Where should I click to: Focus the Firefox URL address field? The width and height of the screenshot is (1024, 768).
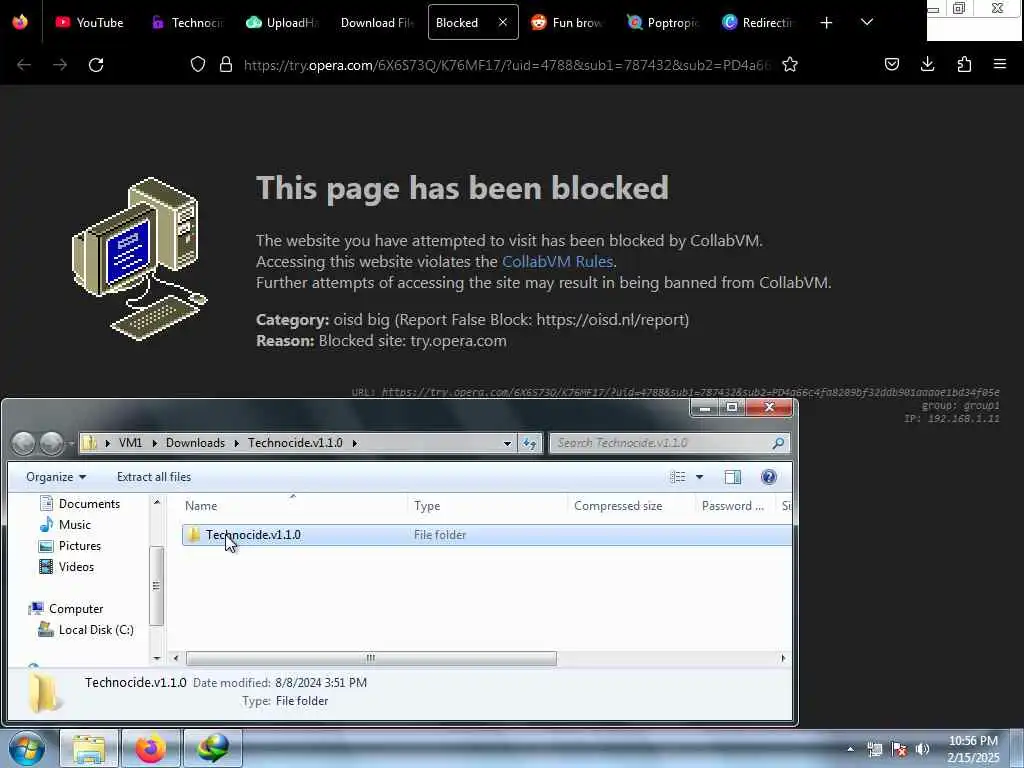tap(507, 65)
